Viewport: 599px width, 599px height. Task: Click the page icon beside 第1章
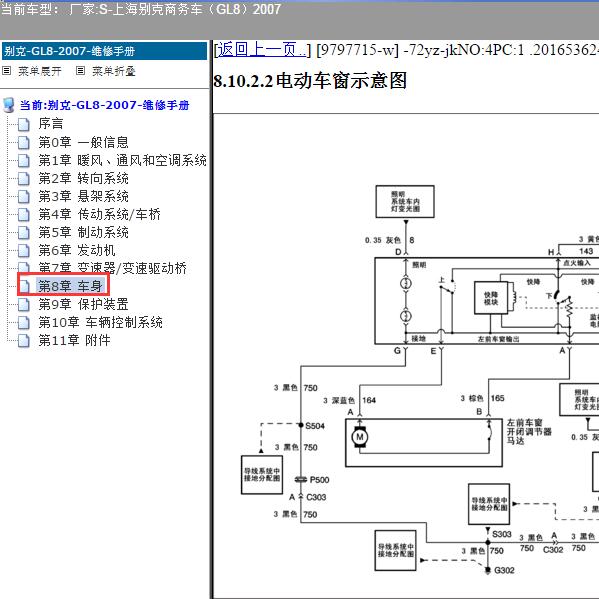click(24, 160)
